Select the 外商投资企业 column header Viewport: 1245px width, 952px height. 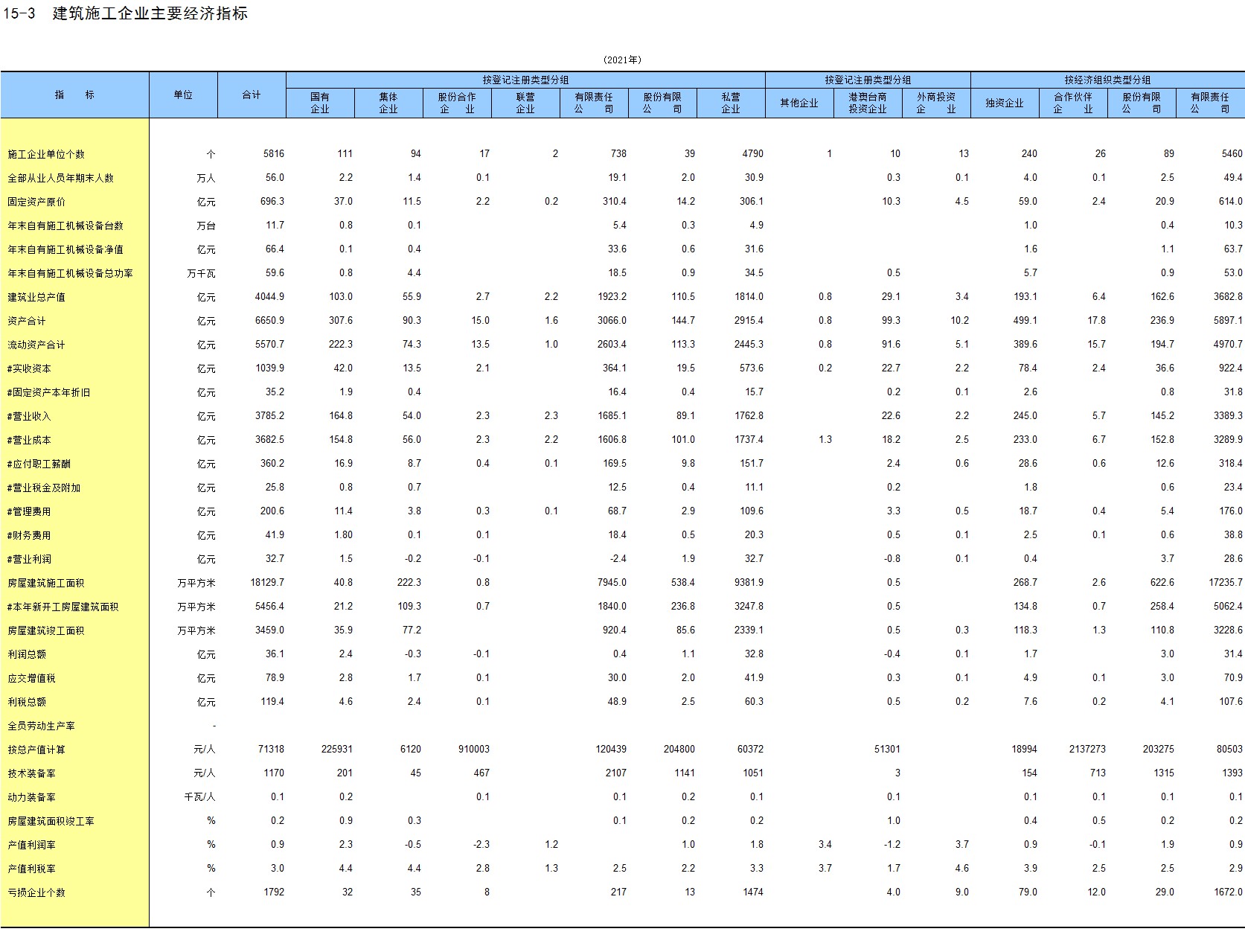coord(936,103)
